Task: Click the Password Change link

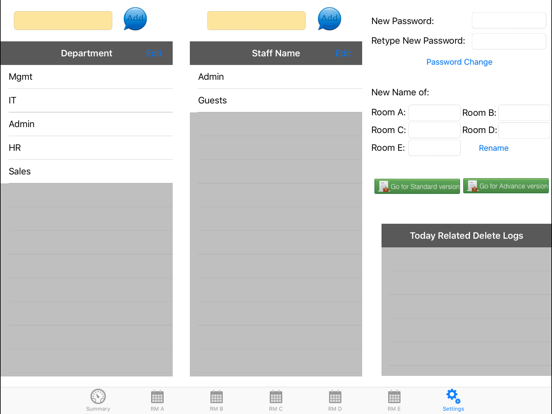Action: point(459,62)
